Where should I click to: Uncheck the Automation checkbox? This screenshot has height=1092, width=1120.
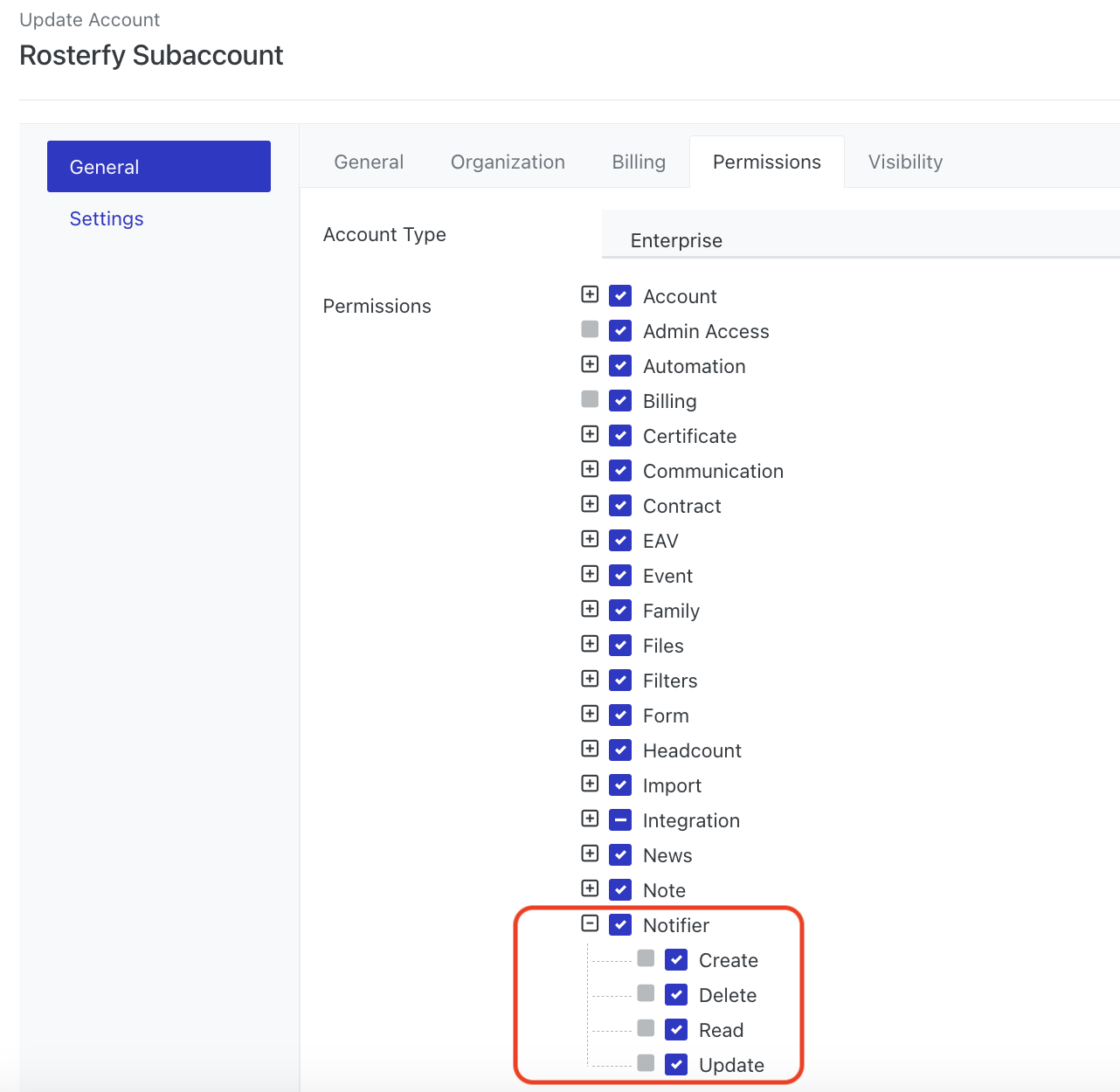[620, 365]
